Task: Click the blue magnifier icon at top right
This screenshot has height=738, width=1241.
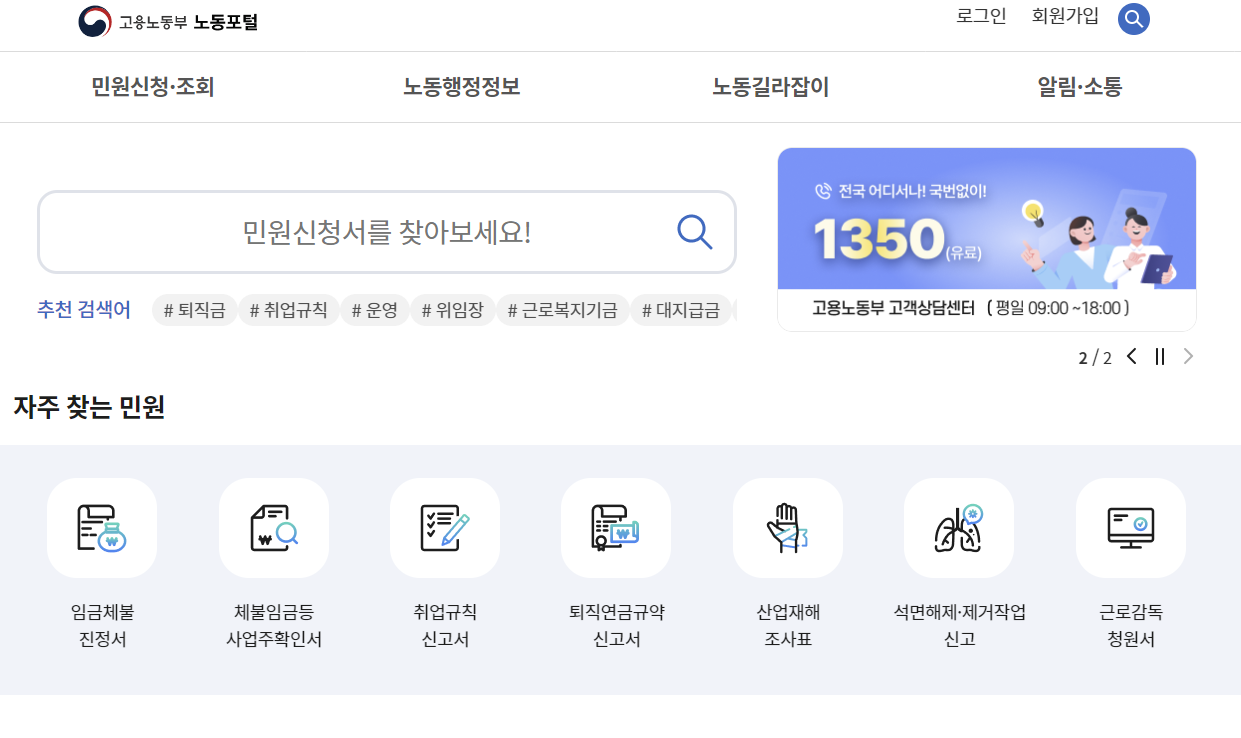Action: click(1133, 18)
